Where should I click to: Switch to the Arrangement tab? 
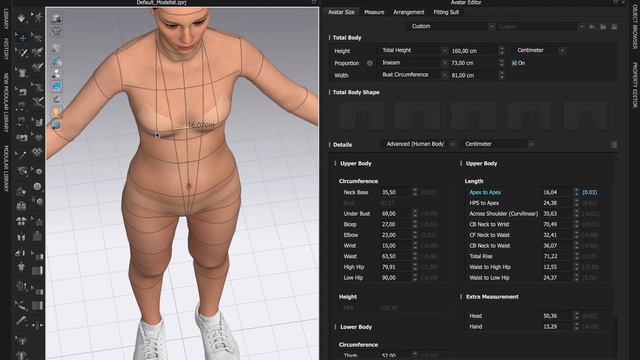pyautogui.click(x=409, y=12)
